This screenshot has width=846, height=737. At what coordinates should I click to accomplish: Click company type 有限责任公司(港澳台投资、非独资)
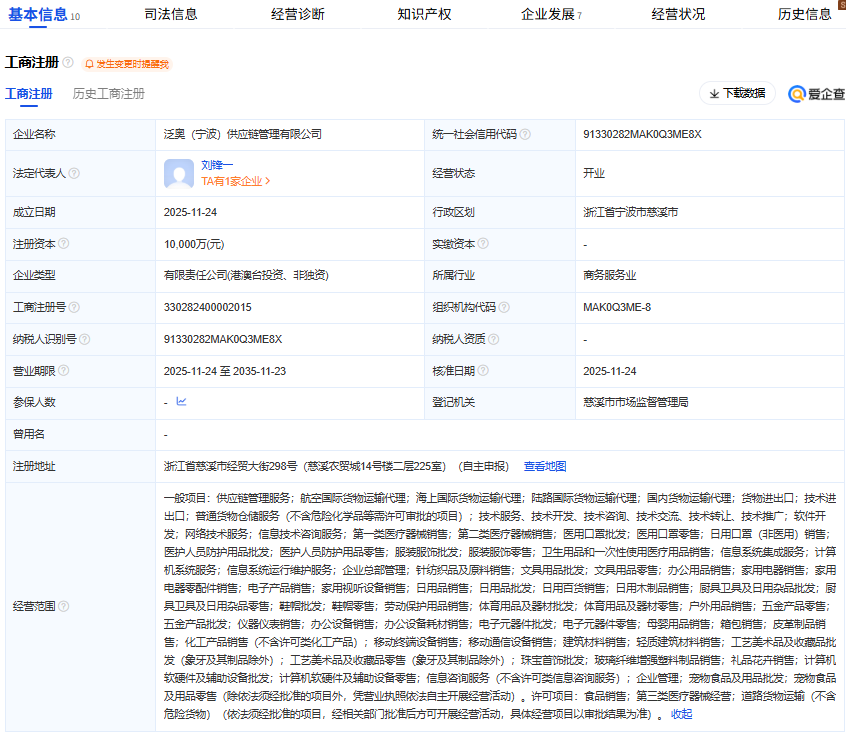[x=246, y=275]
